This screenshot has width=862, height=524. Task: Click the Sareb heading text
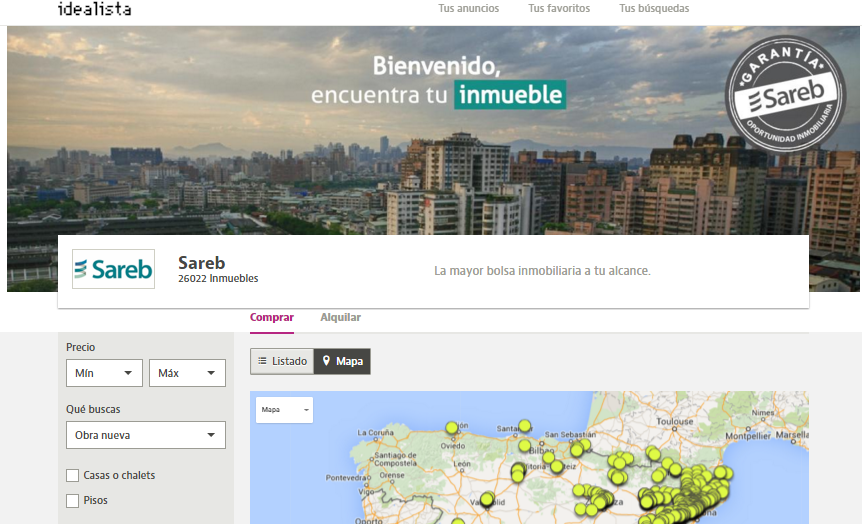(201, 262)
